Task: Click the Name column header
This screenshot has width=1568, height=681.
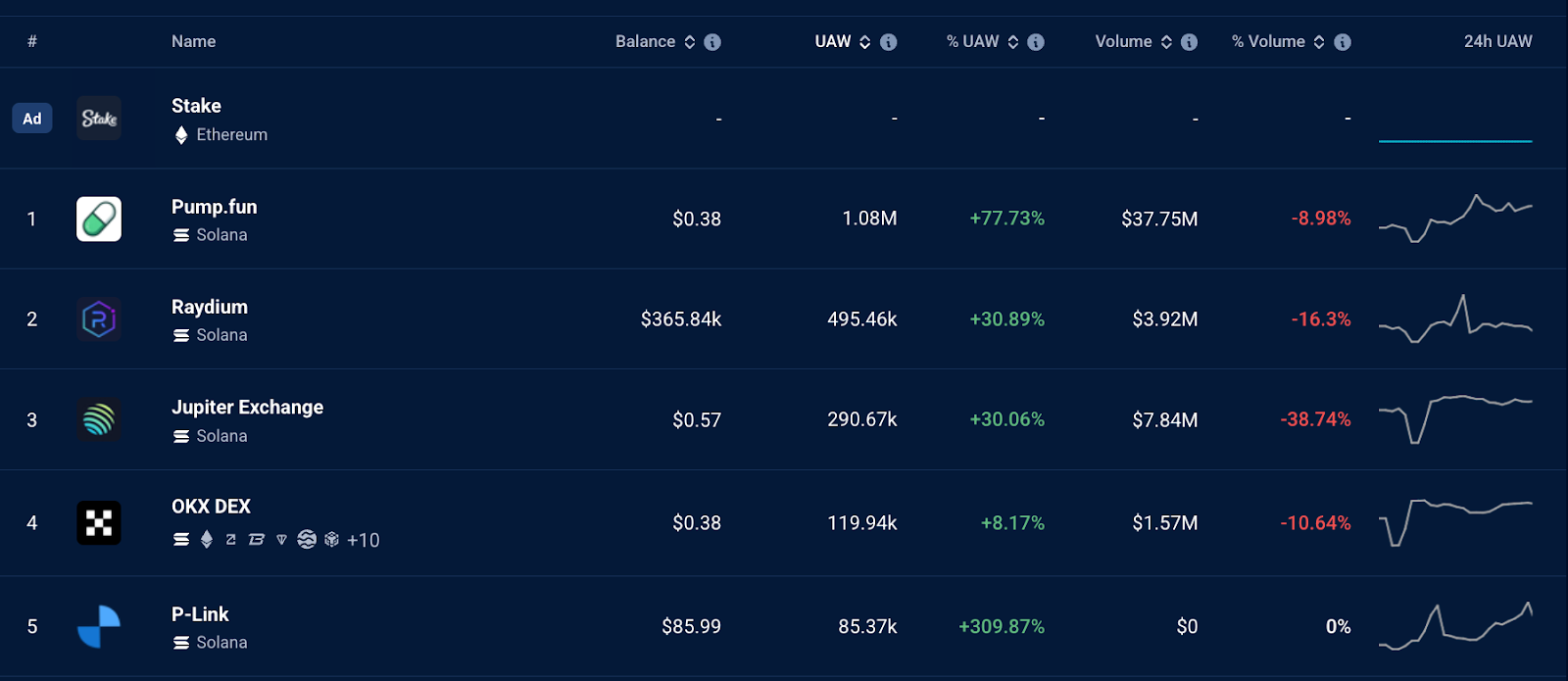Action: pos(193,41)
